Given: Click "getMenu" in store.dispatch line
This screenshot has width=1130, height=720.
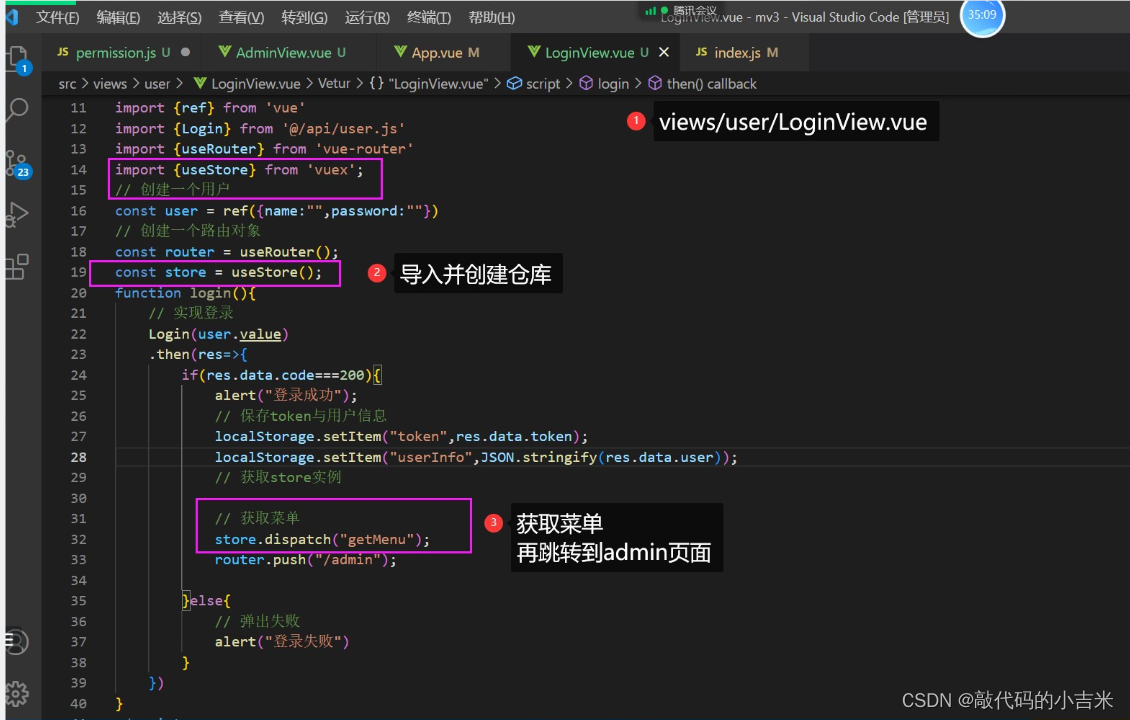Looking at the screenshot, I should tap(377, 540).
